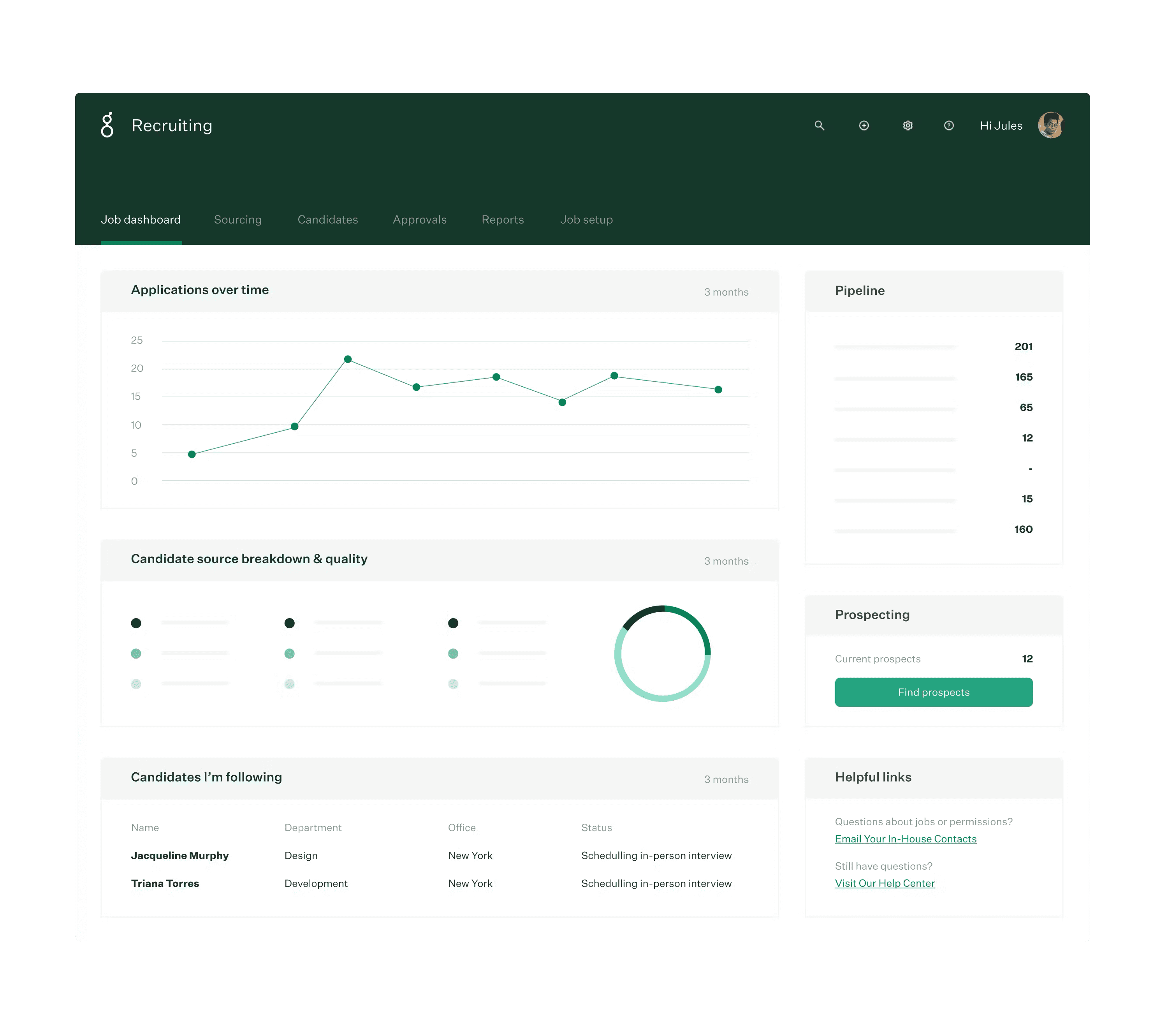This screenshot has height=1036, width=1168.
Task: Open Jules's profile avatar
Action: [1050, 125]
